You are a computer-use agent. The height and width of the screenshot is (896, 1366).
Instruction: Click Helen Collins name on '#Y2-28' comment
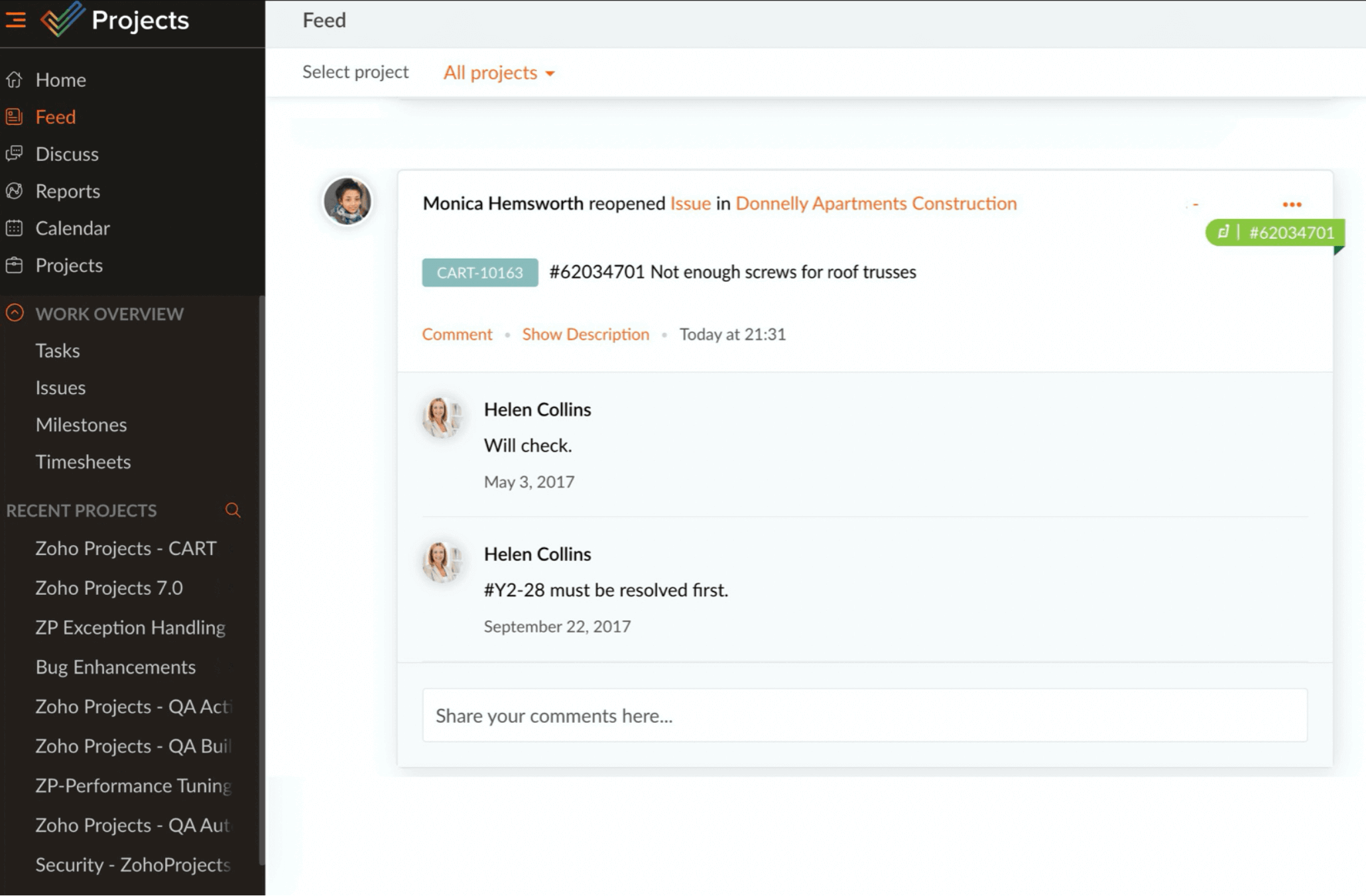pos(537,554)
